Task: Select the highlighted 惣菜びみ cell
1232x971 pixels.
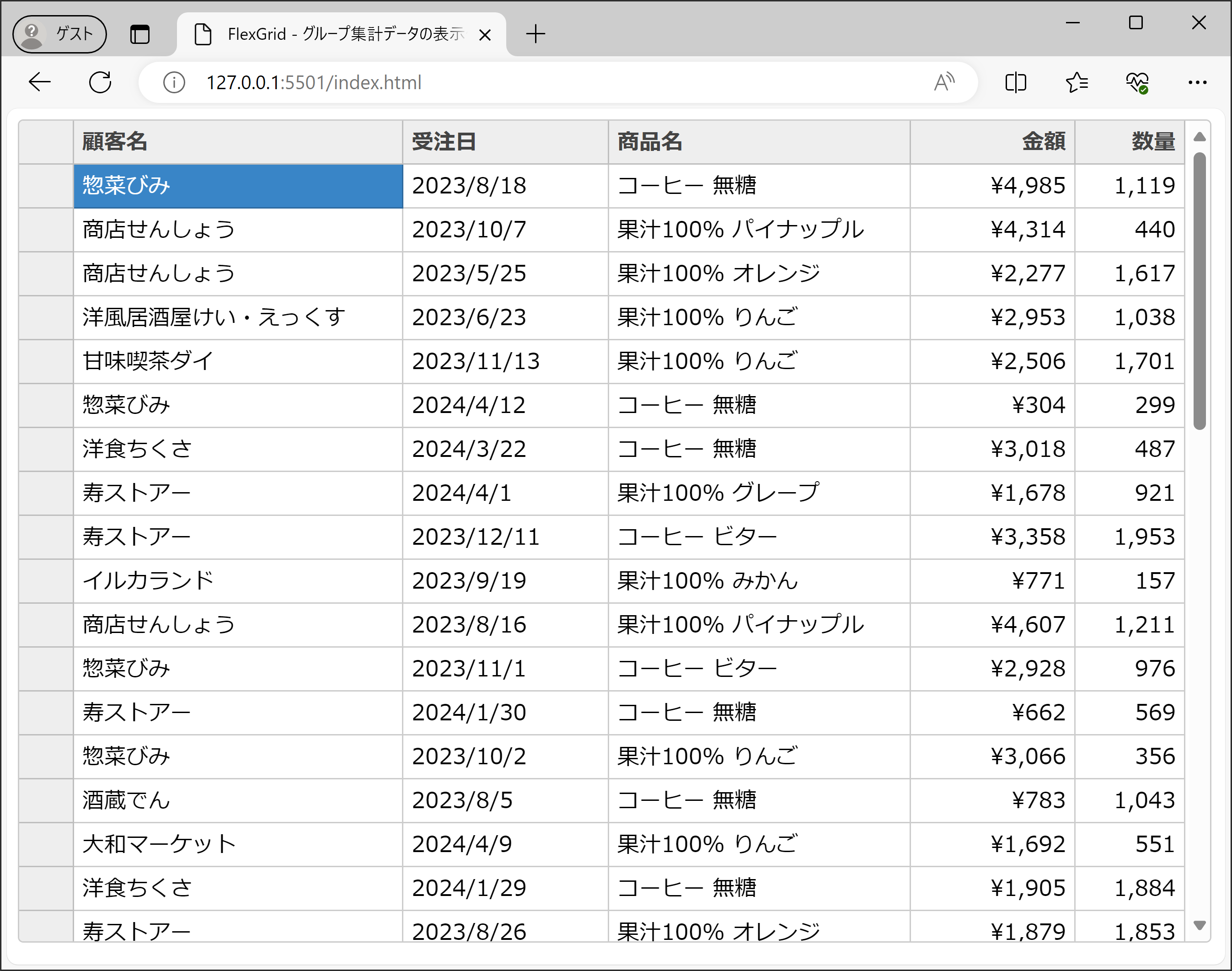Action: coord(238,186)
